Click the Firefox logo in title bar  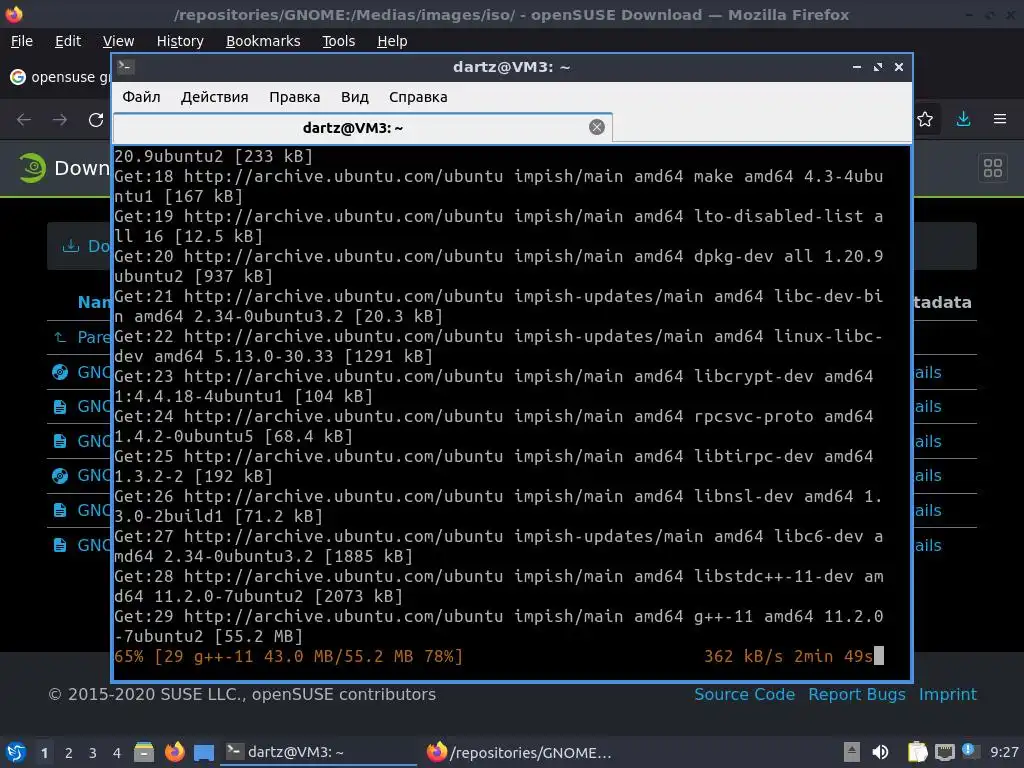[14, 14]
